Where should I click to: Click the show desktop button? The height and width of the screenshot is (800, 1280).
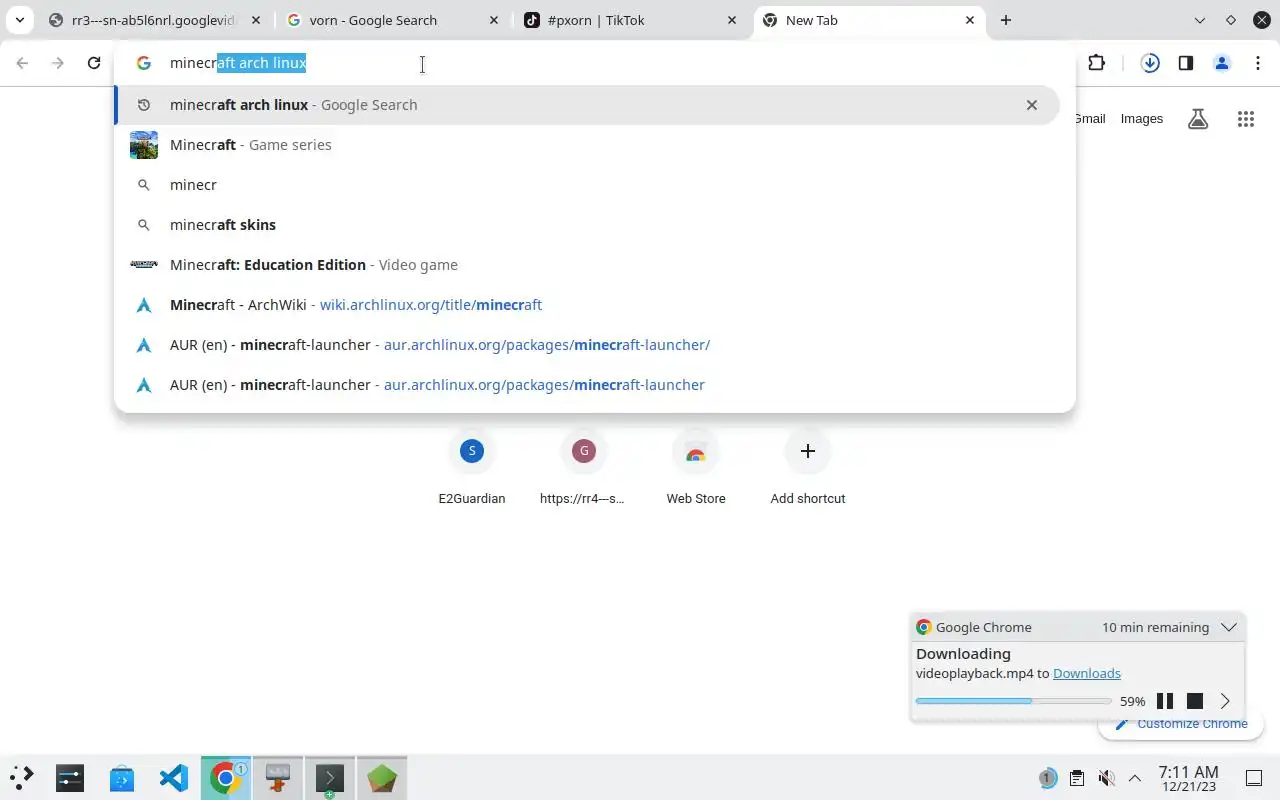1254,778
